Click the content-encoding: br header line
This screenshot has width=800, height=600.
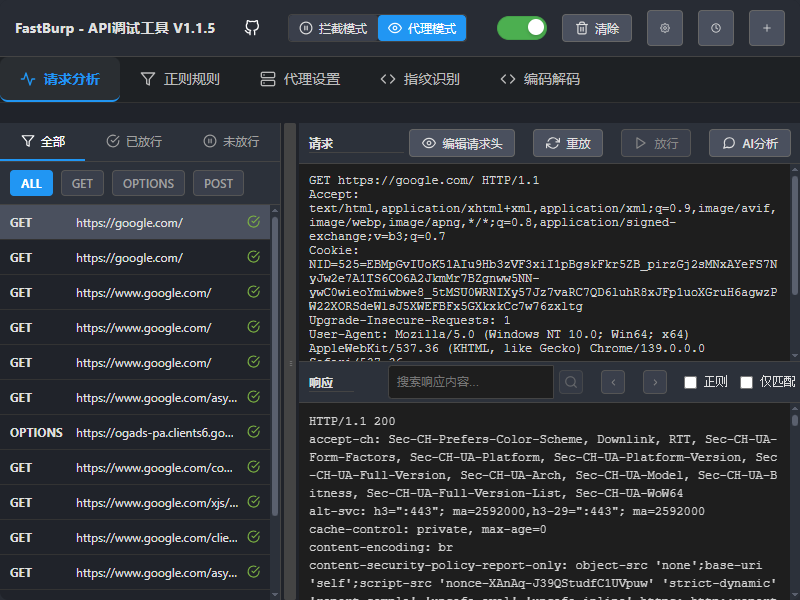pos(381,547)
